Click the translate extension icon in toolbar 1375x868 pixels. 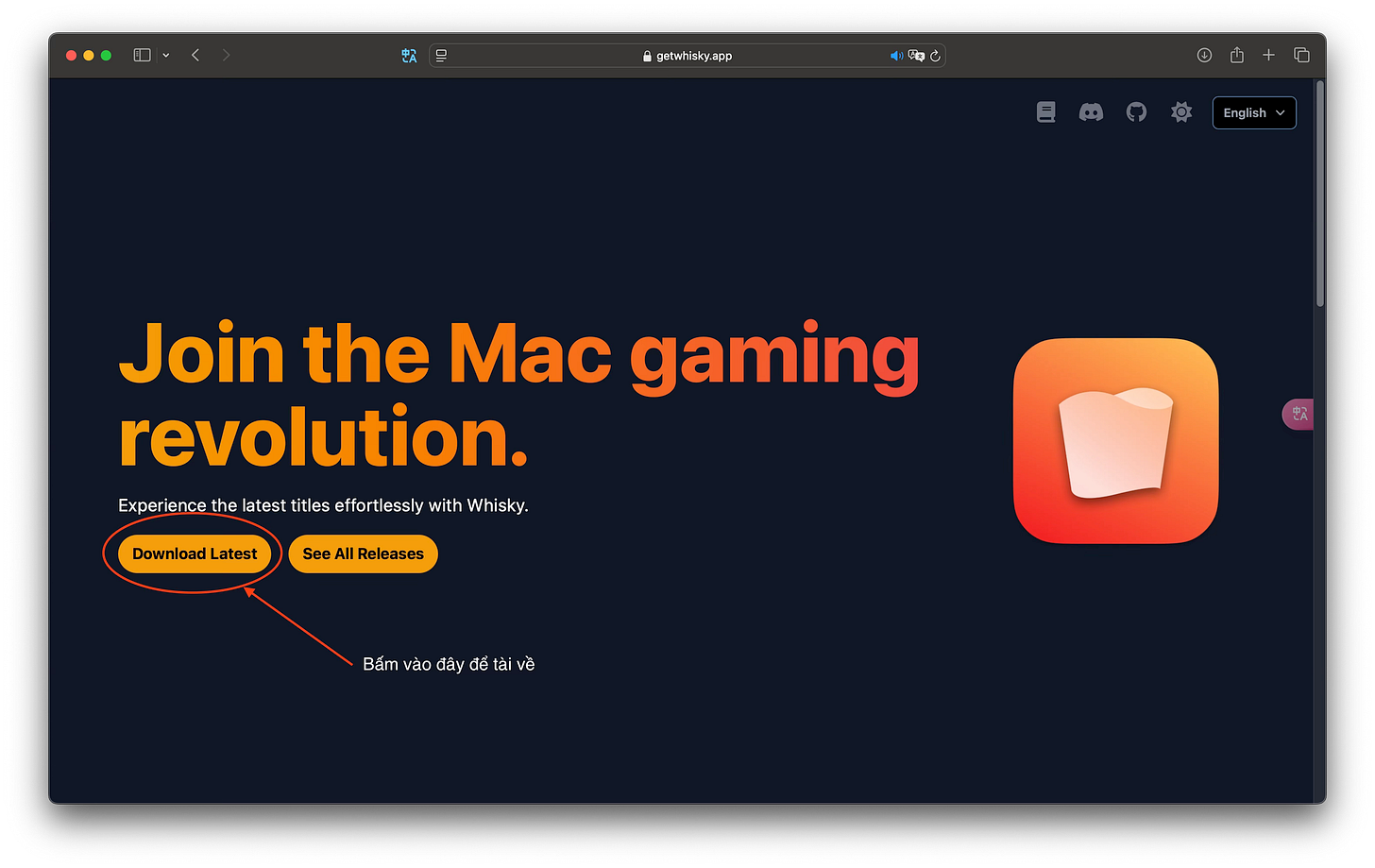click(x=409, y=56)
